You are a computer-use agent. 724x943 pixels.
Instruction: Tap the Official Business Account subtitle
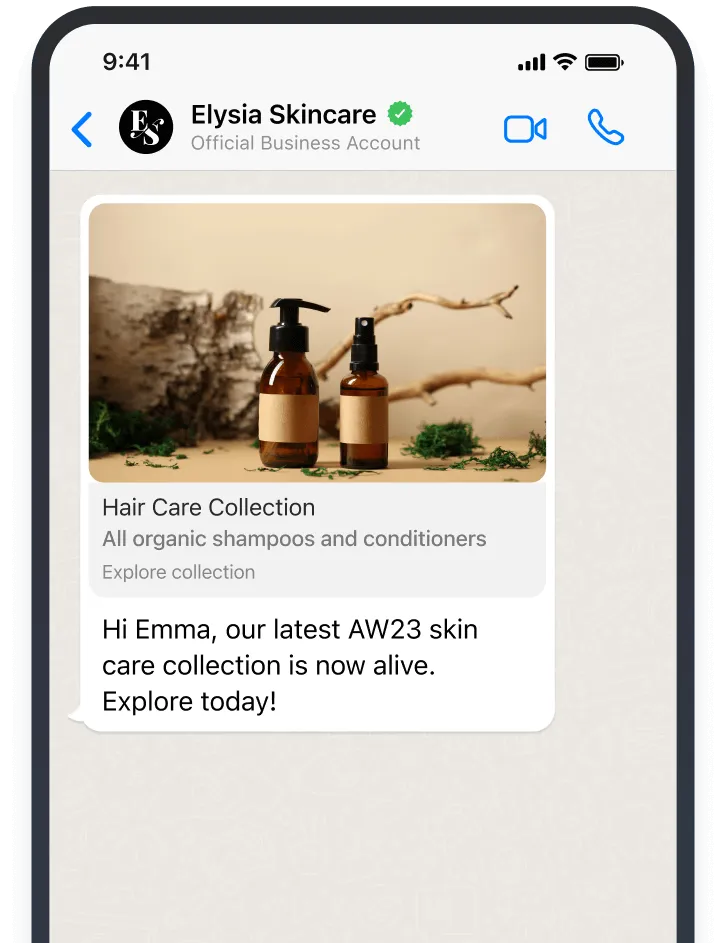tap(305, 143)
